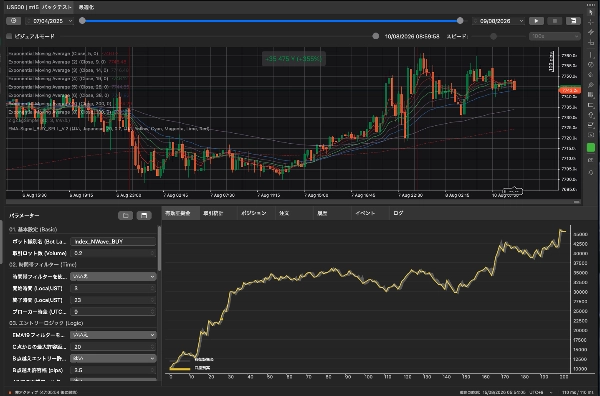This screenshot has height=396, width=600.
Task: Open the speed dropdown showing 100x
Action: point(554,36)
